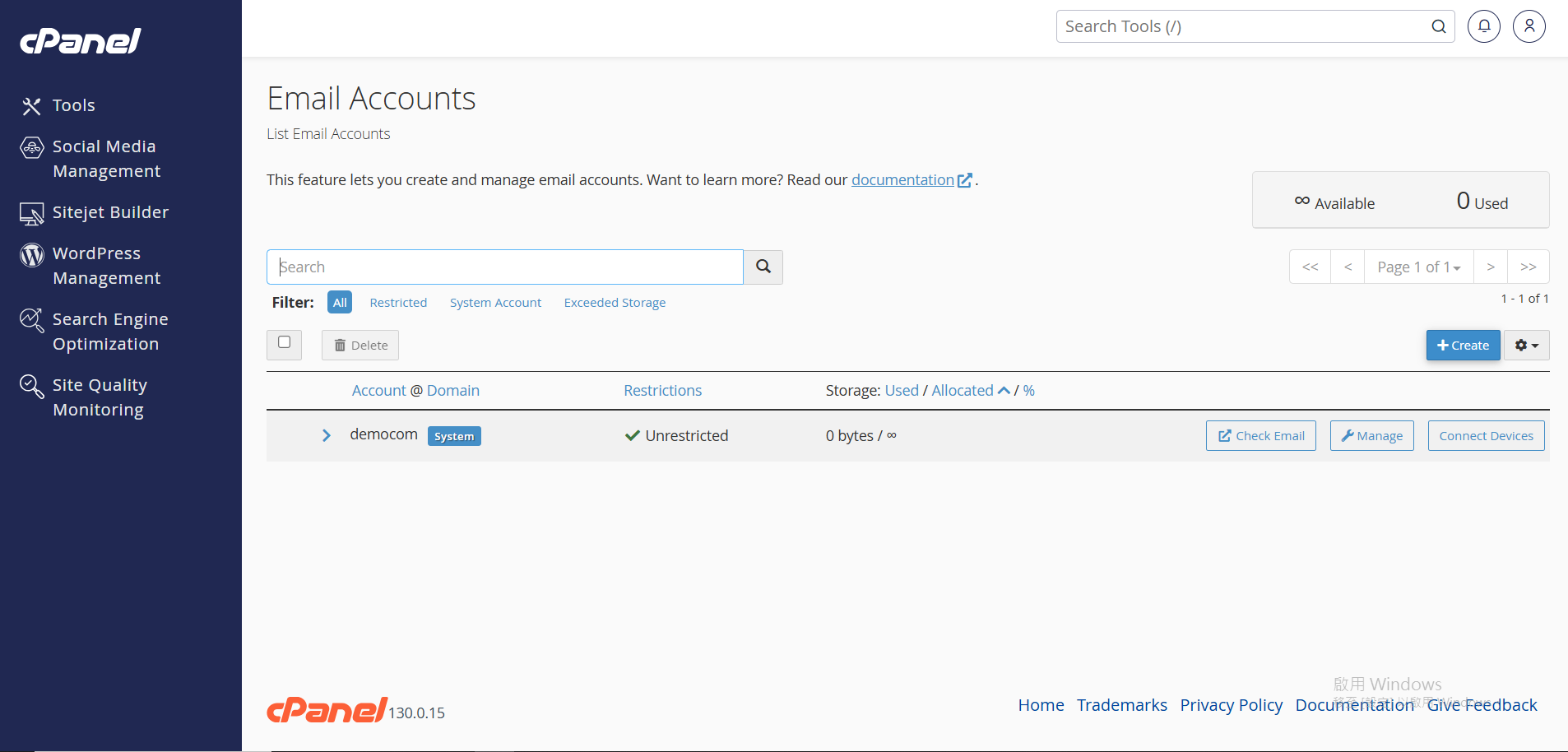This screenshot has width=1568, height=752.
Task: Open WordPress Management icon
Action: pyautogui.click(x=31, y=255)
